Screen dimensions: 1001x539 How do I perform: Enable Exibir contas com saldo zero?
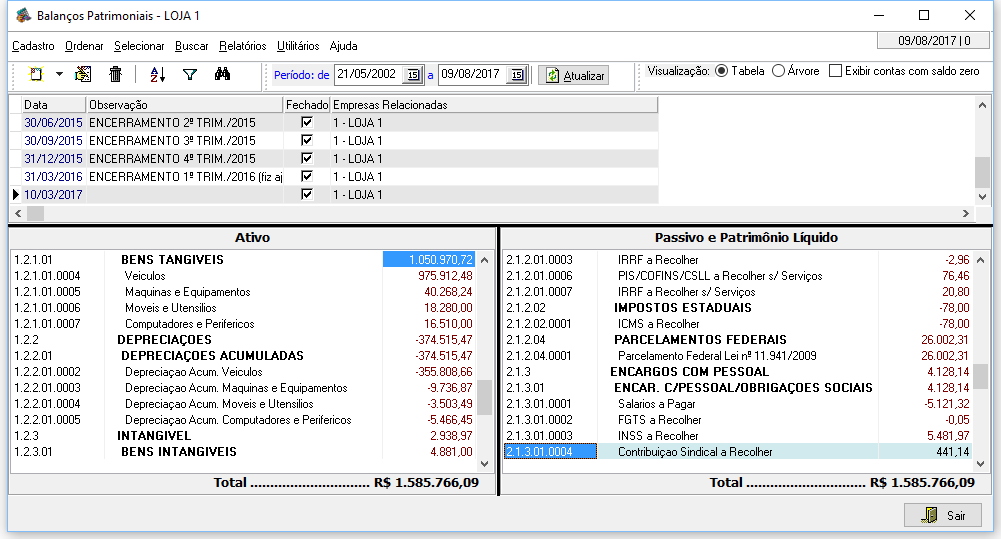click(x=836, y=72)
